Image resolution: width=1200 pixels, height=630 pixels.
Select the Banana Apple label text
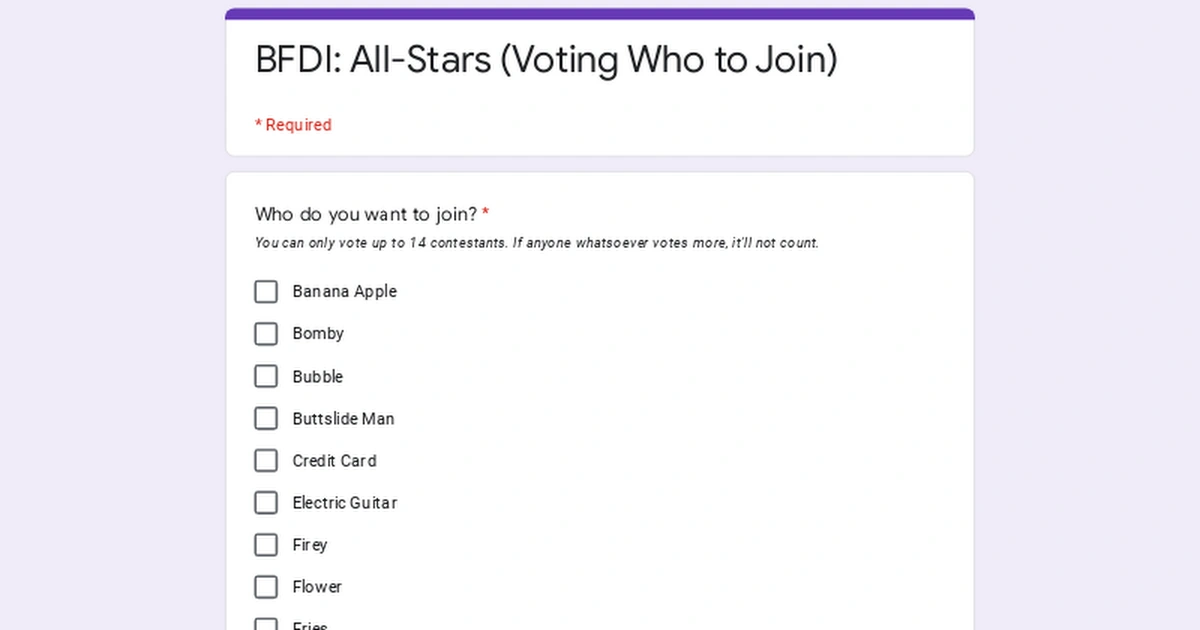pyautogui.click(x=344, y=291)
